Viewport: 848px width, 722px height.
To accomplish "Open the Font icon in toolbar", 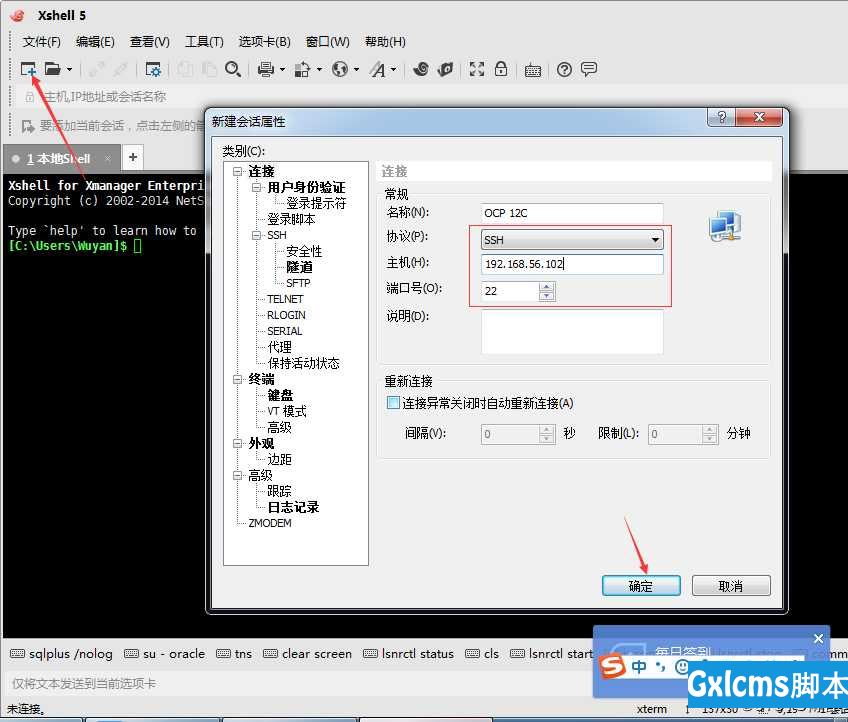I will coord(378,69).
